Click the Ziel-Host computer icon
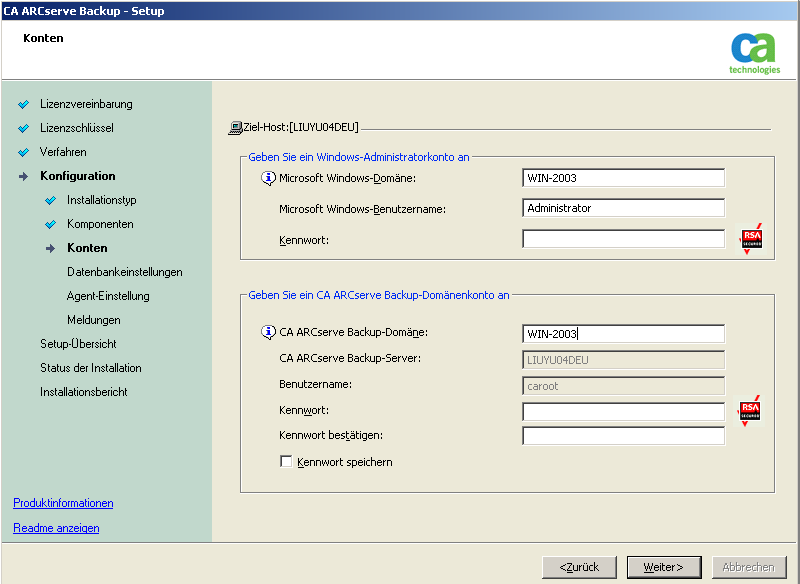The image size is (800, 584). (235, 128)
